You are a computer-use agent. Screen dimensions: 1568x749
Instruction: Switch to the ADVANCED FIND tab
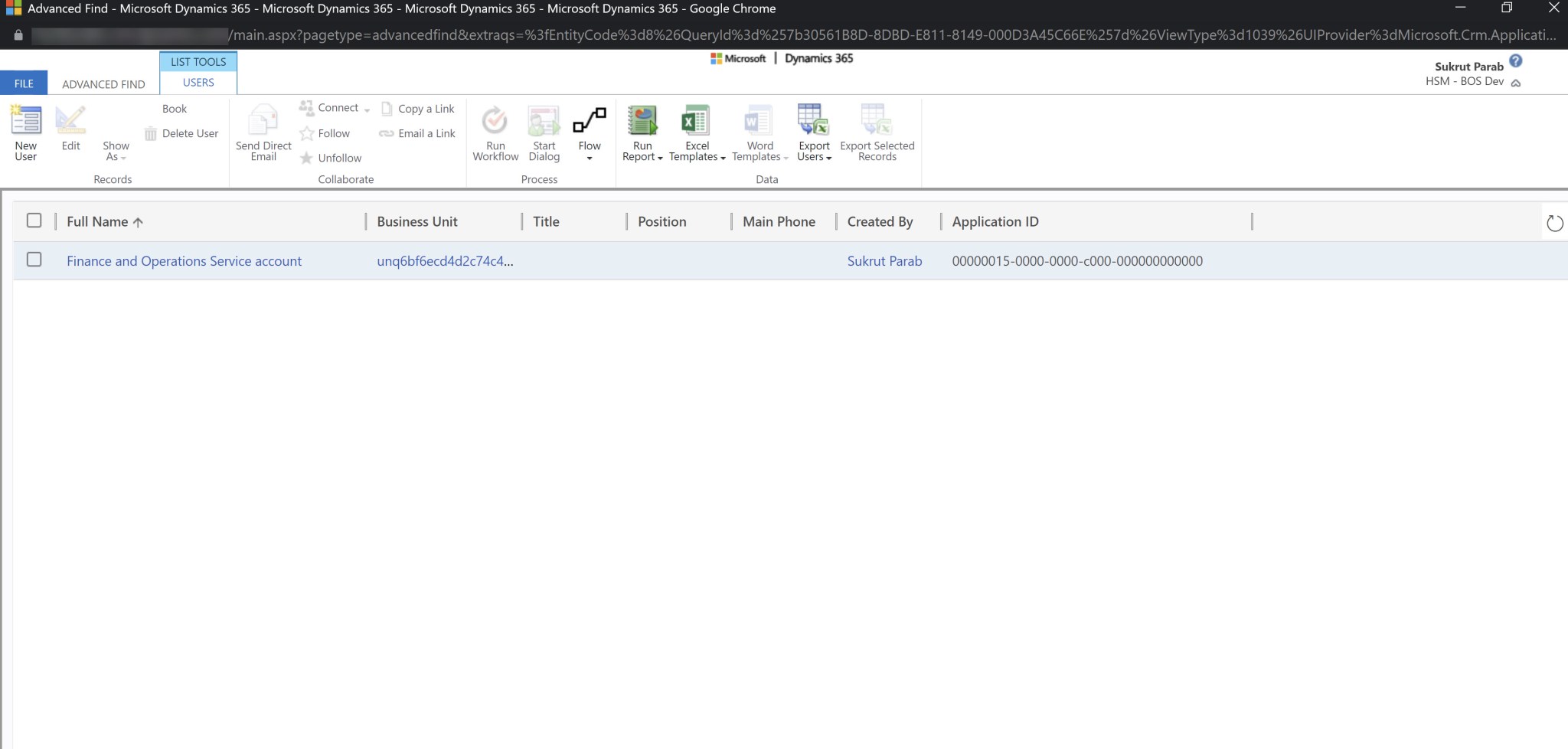pos(103,83)
